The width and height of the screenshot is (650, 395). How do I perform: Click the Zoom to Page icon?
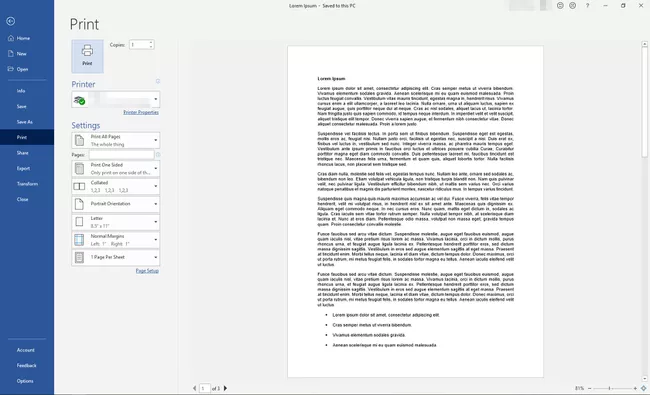[x=644, y=388]
